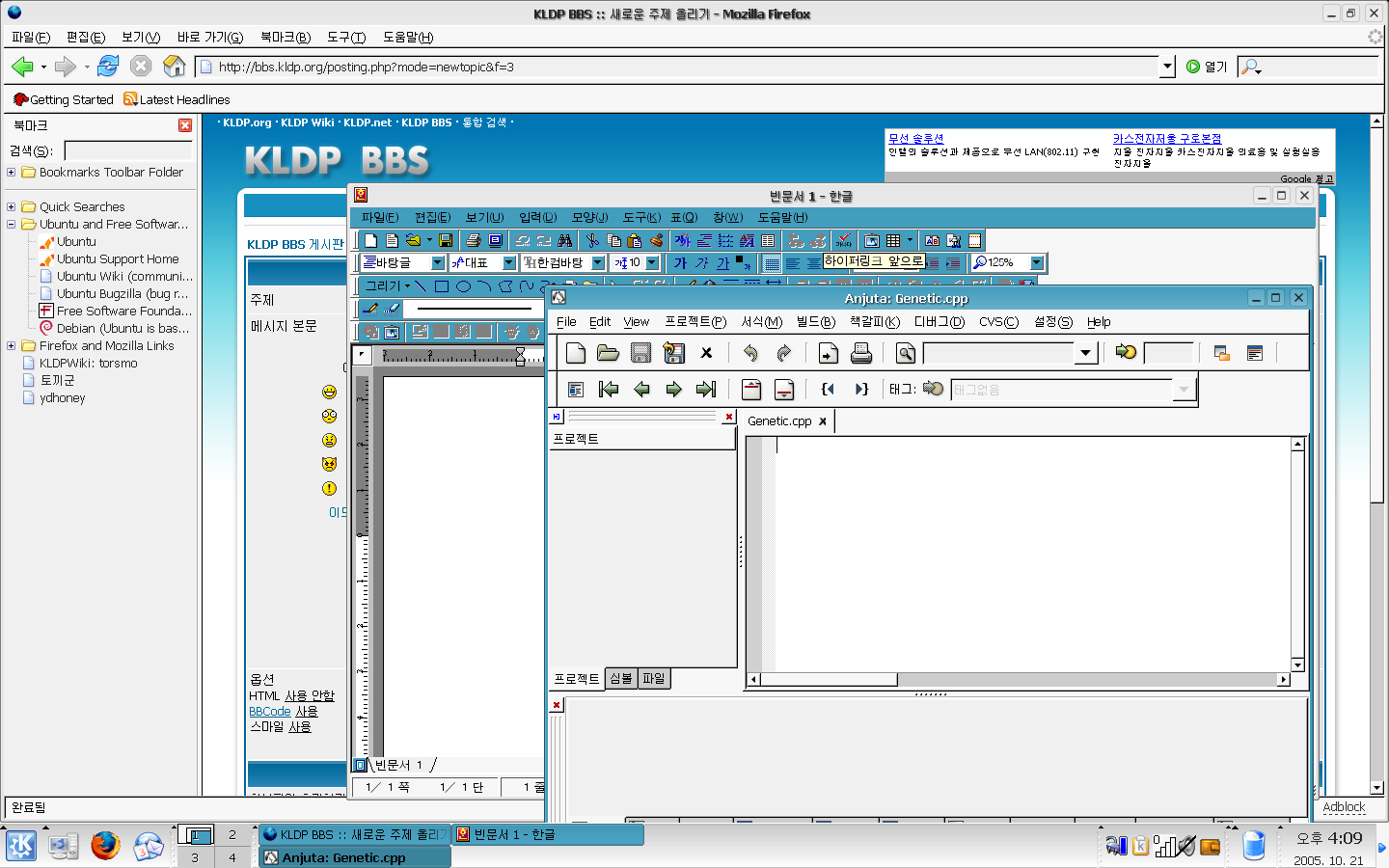Image resolution: width=1389 pixels, height=868 pixels.
Task: Open CVS menu in Anjuta
Action: (998, 322)
